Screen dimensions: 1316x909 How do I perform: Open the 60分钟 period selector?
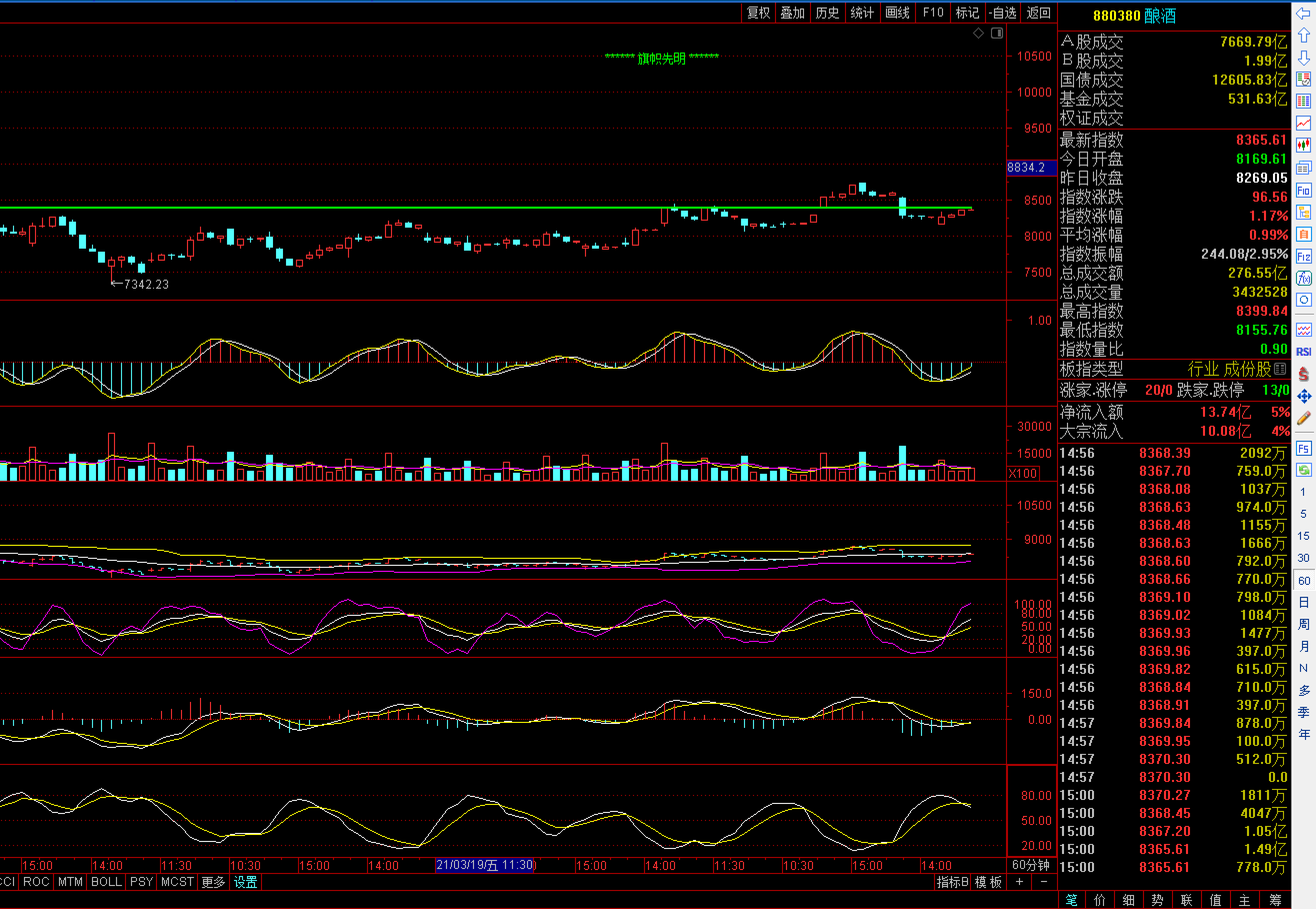[1030, 865]
